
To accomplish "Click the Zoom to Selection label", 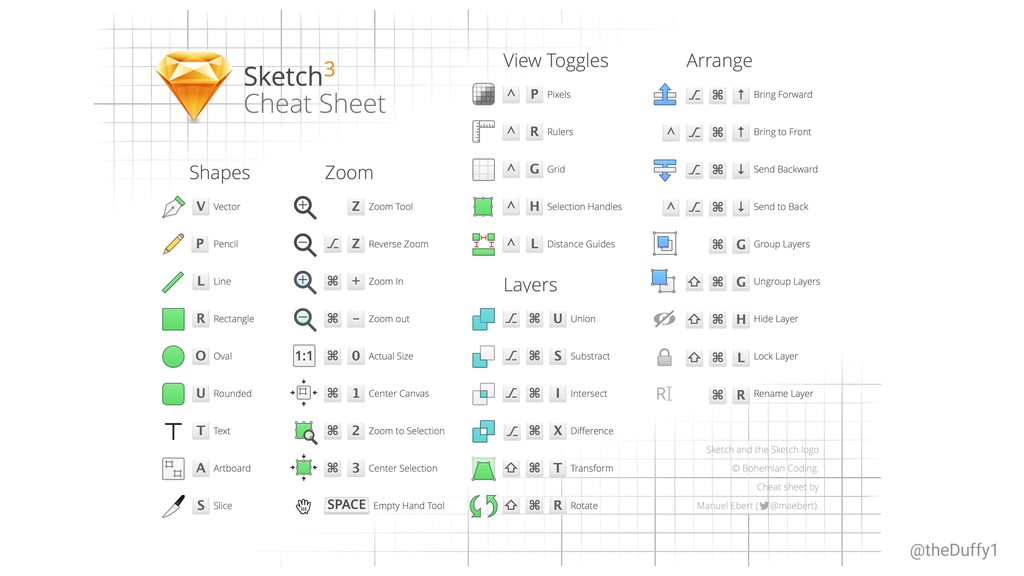I will (x=406, y=431).
